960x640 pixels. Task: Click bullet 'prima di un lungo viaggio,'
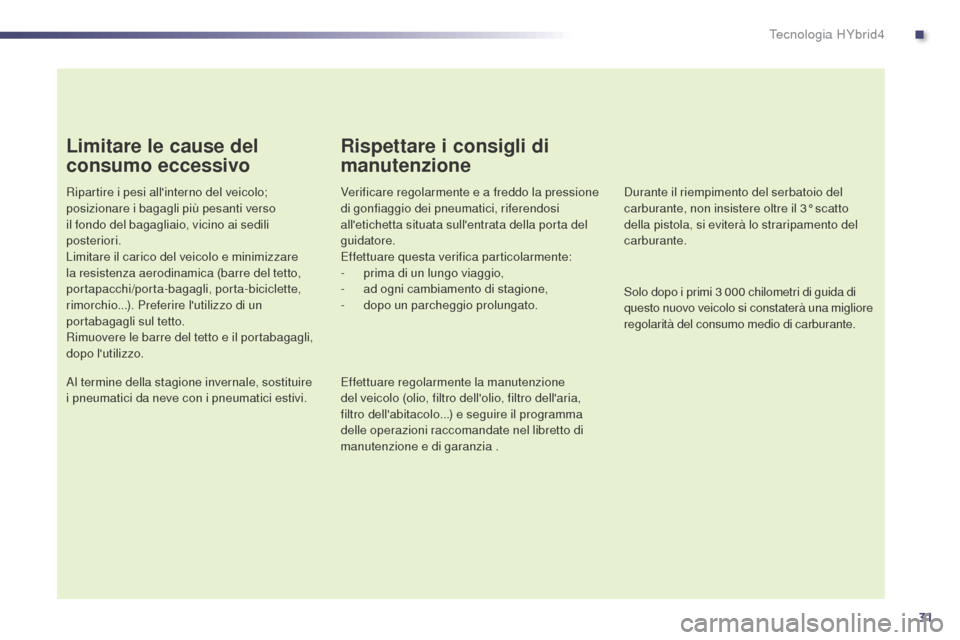433,273
